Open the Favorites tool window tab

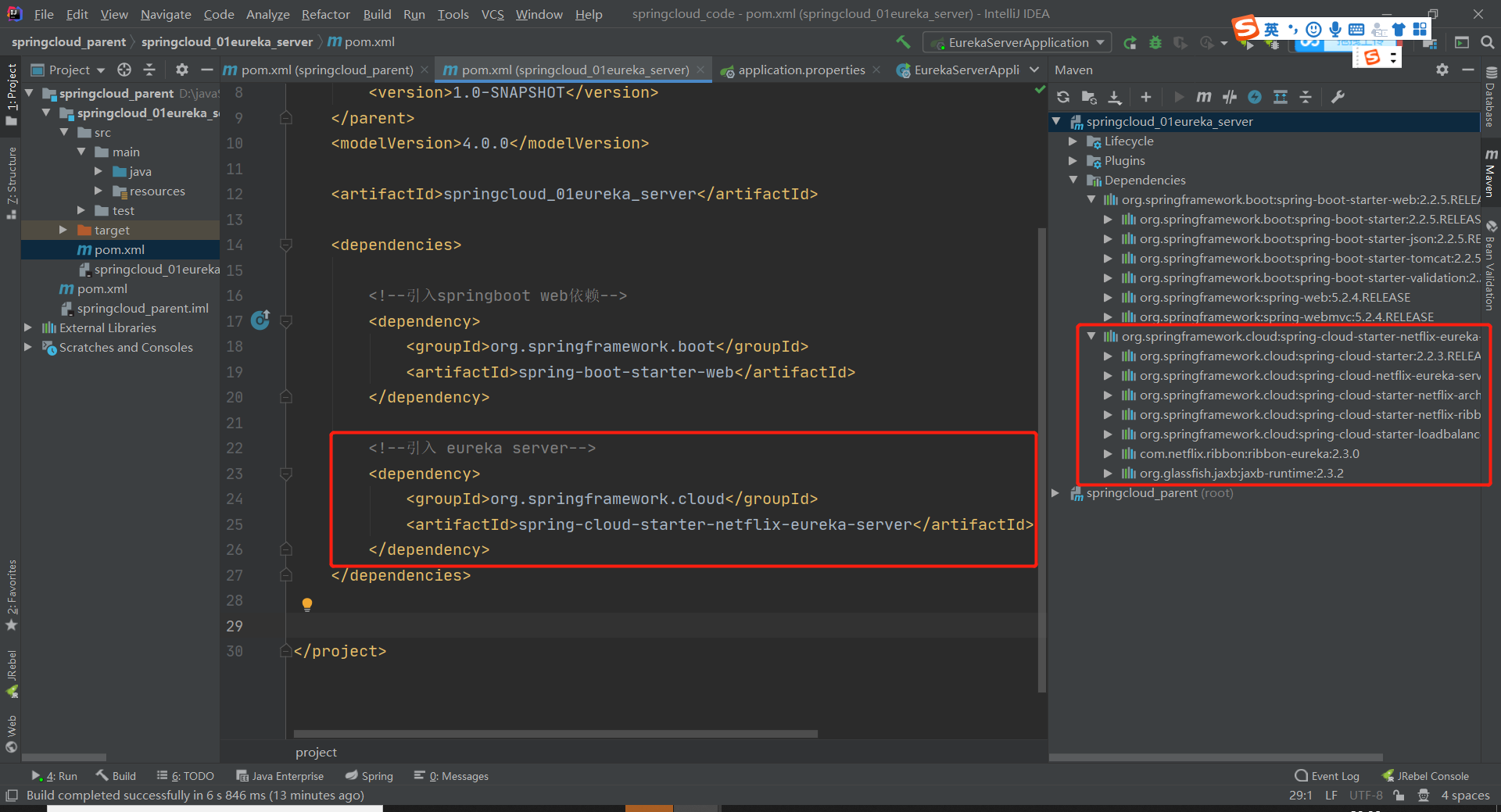coord(12,596)
